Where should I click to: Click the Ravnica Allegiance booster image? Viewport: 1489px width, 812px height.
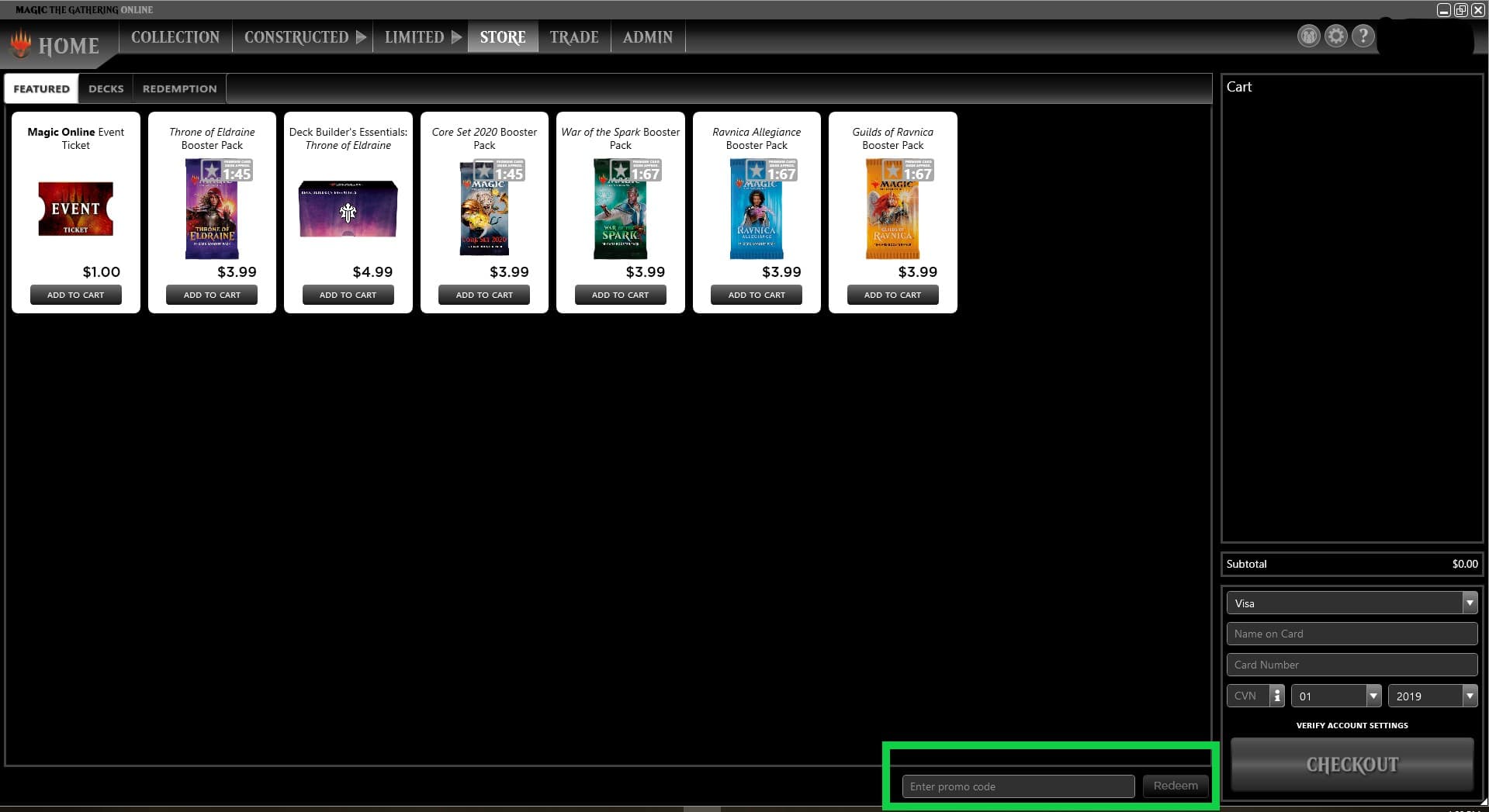point(757,209)
